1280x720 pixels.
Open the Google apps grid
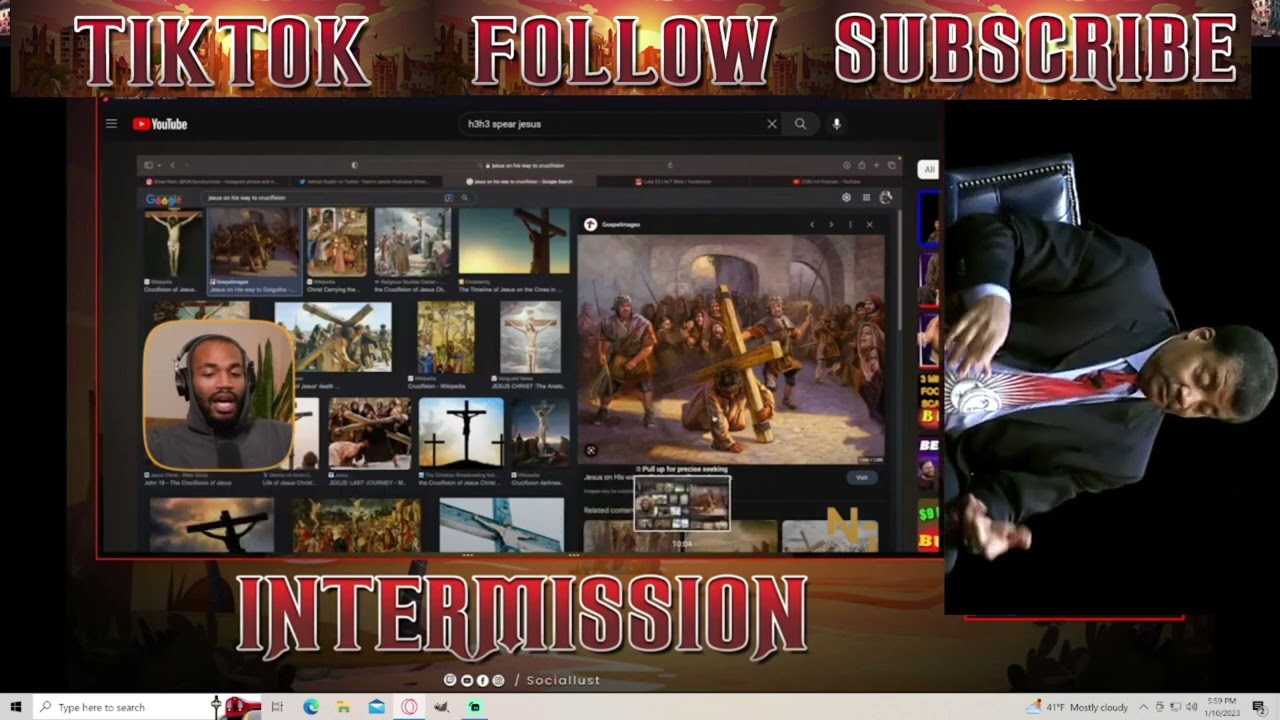(x=866, y=198)
